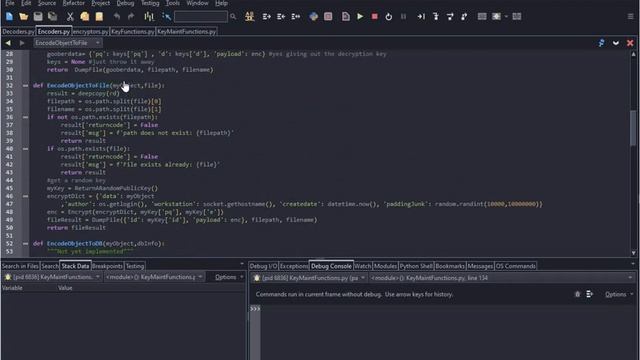Screen dimensions: 640x360
Task: Switch to the Decoders.py tab
Action: pyautogui.click(x=18, y=31)
